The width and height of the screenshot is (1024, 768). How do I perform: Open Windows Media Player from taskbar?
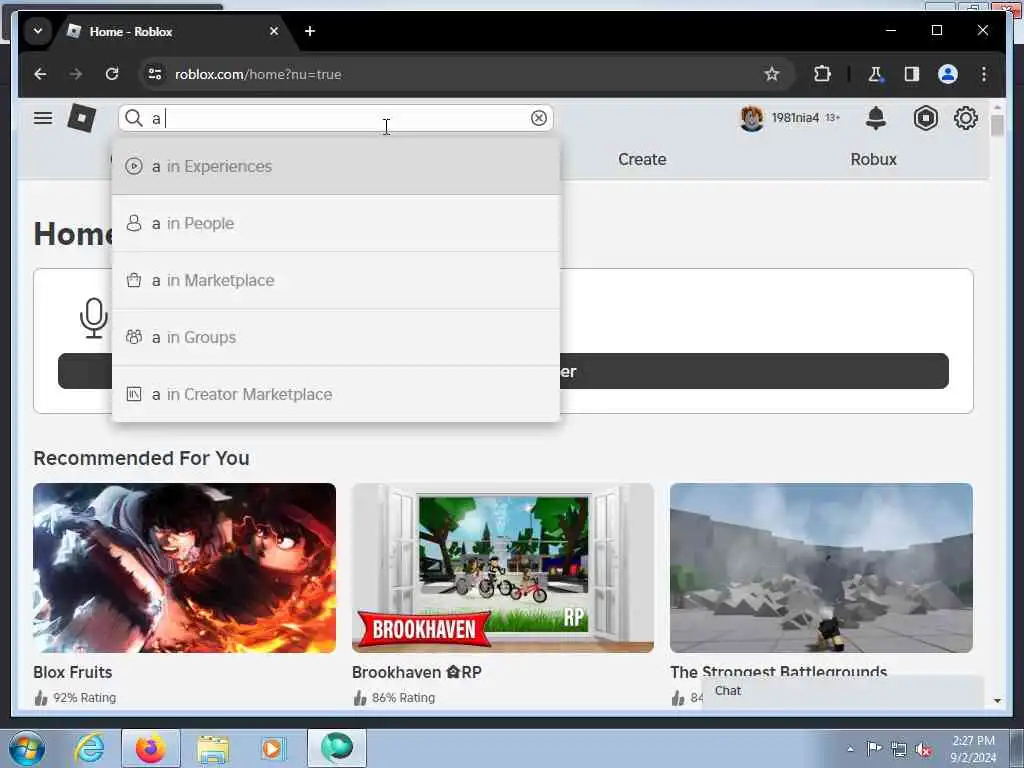click(x=272, y=748)
